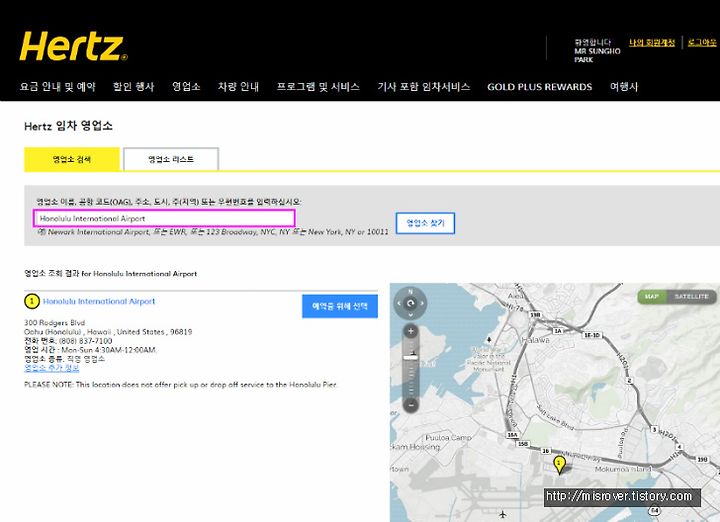Open the Honolulu International Airport result link
The width and height of the screenshot is (720, 522).
tap(99, 302)
